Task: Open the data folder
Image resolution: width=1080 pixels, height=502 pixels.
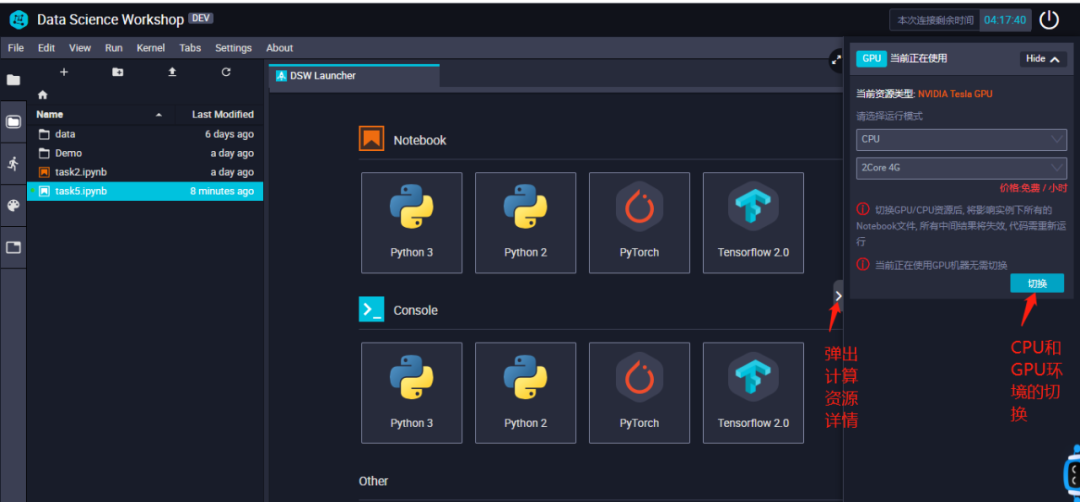Action: pyautogui.click(x=145, y=134)
